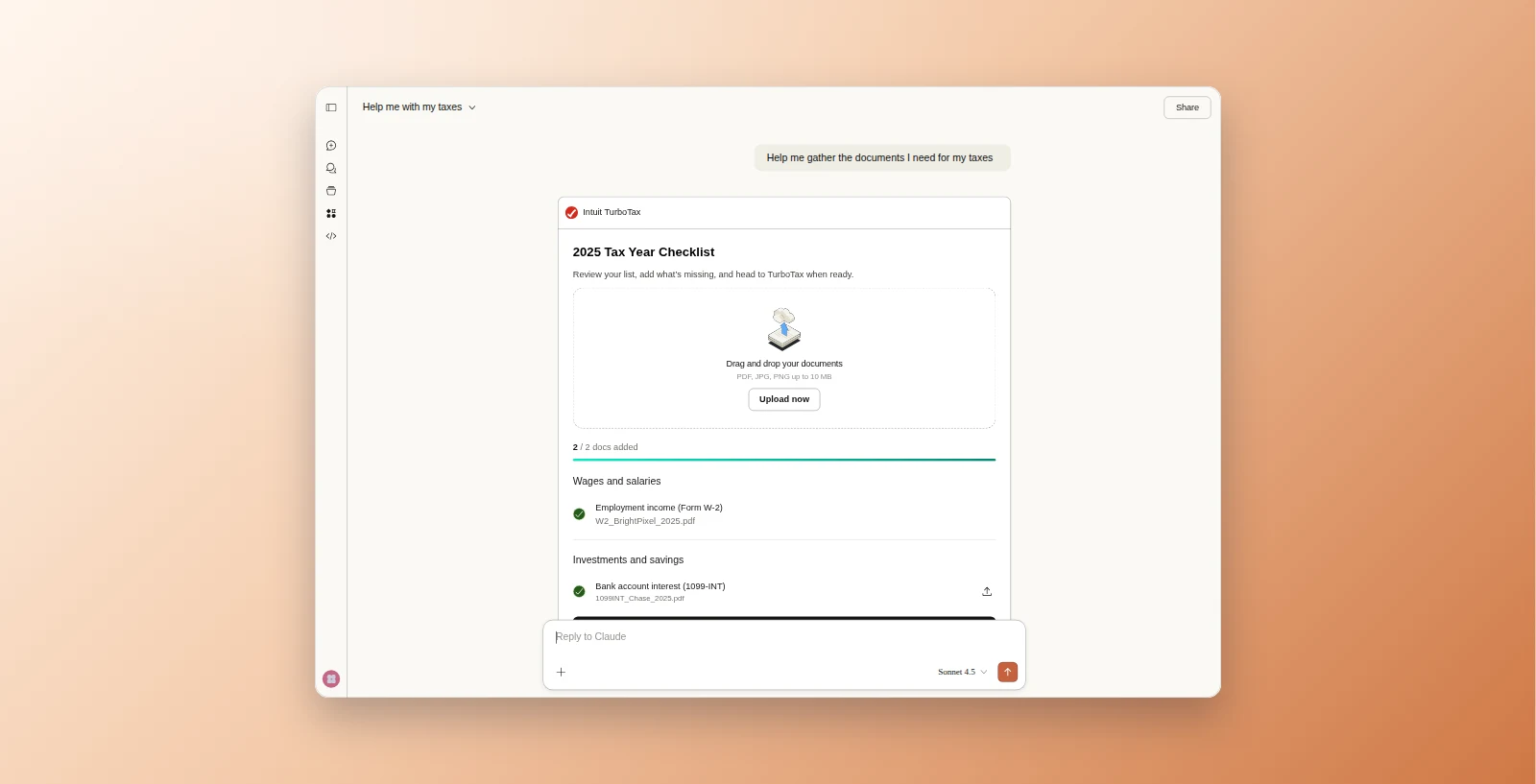Click upload icon for Bank account interest
This screenshot has height=784, width=1536.
tap(987, 591)
